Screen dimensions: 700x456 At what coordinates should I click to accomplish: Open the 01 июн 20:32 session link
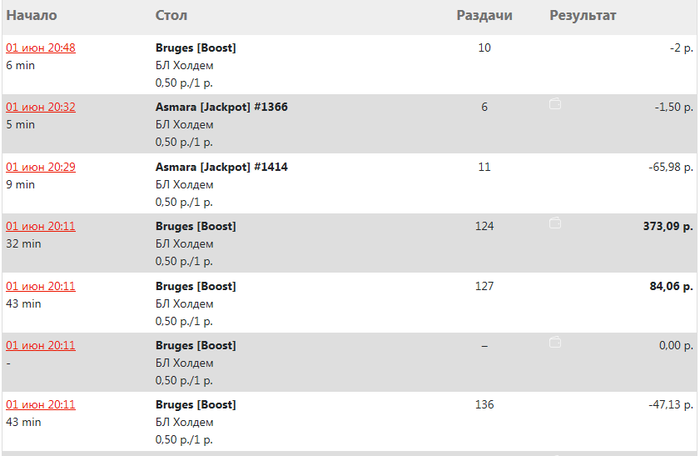41,107
